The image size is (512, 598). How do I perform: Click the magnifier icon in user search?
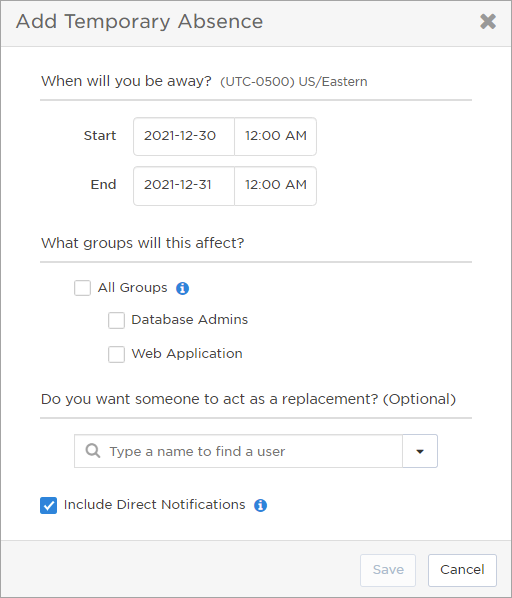tap(93, 451)
